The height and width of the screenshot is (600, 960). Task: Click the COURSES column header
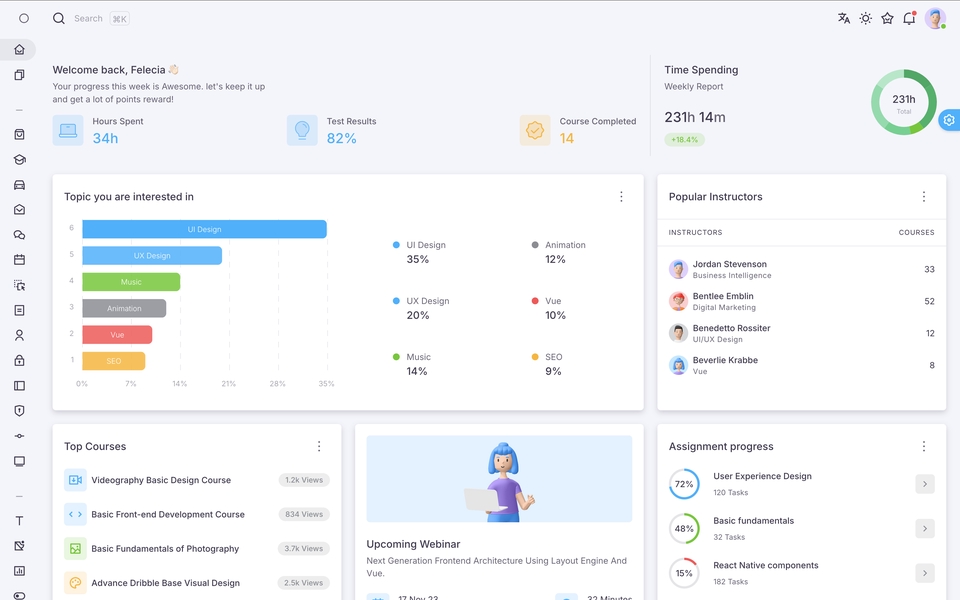(916, 233)
